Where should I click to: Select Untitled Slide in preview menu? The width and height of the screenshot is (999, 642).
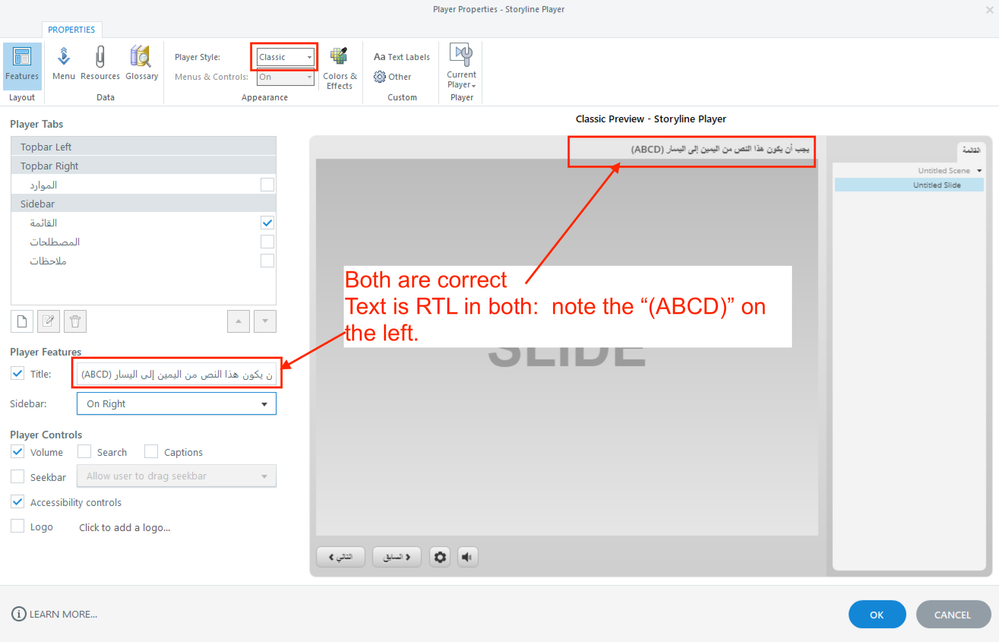tap(909, 185)
